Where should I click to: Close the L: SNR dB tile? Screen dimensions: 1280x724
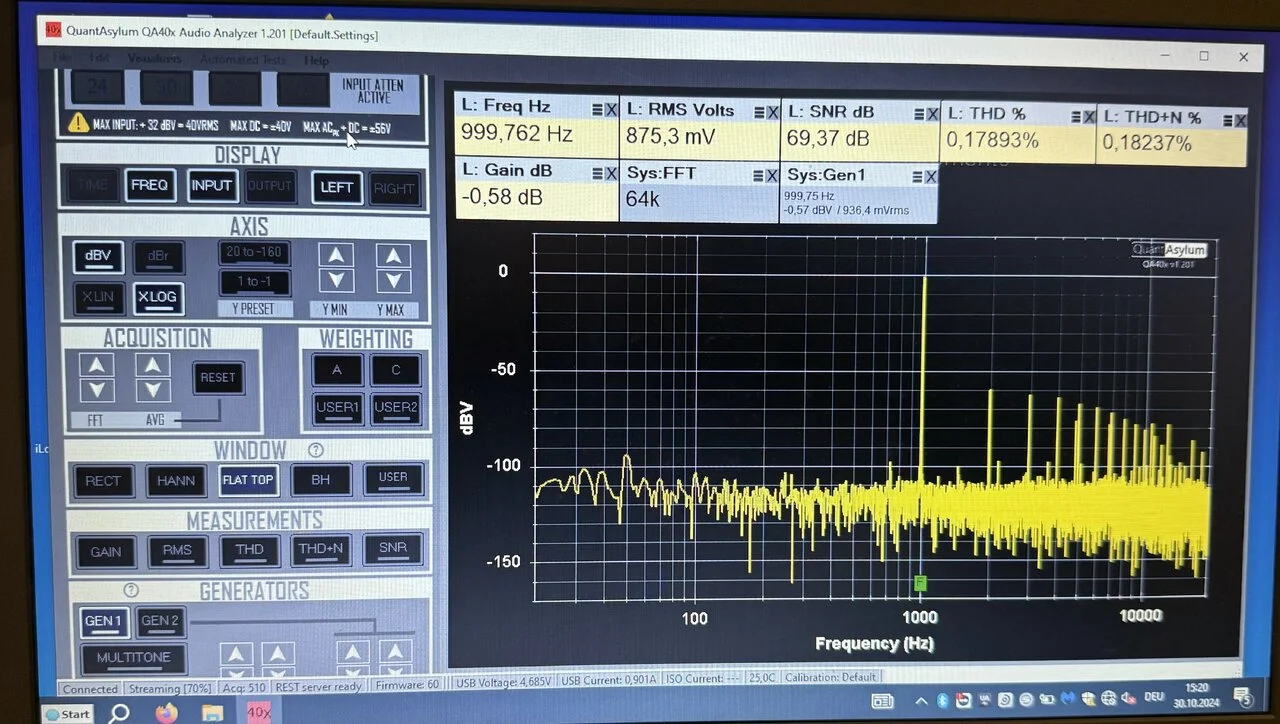click(932, 114)
